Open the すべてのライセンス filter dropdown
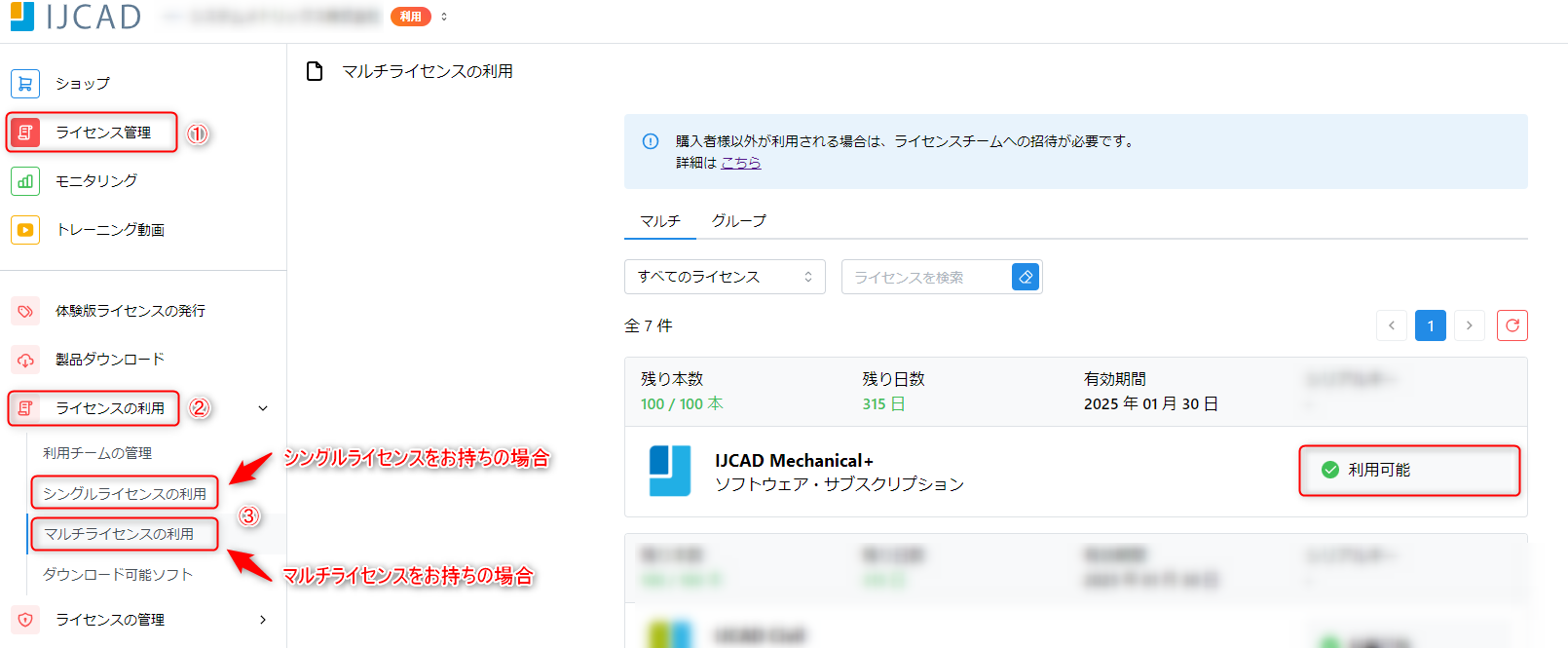Viewport: 1568px width, 648px height. [725, 277]
